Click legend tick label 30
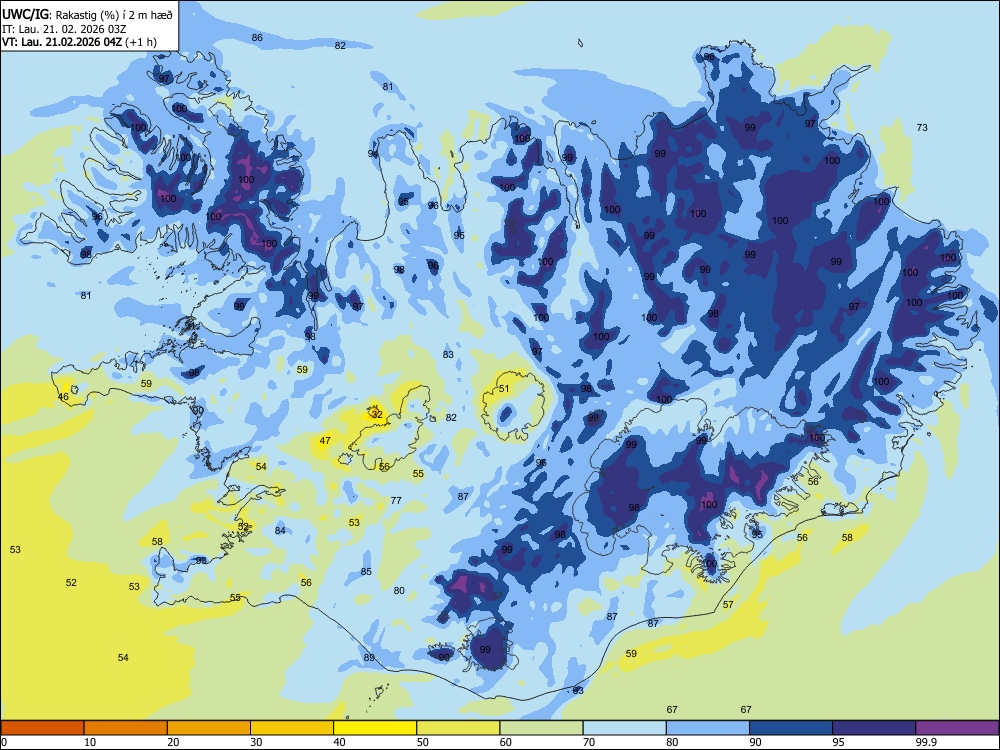The image size is (1000, 750). (x=256, y=742)
